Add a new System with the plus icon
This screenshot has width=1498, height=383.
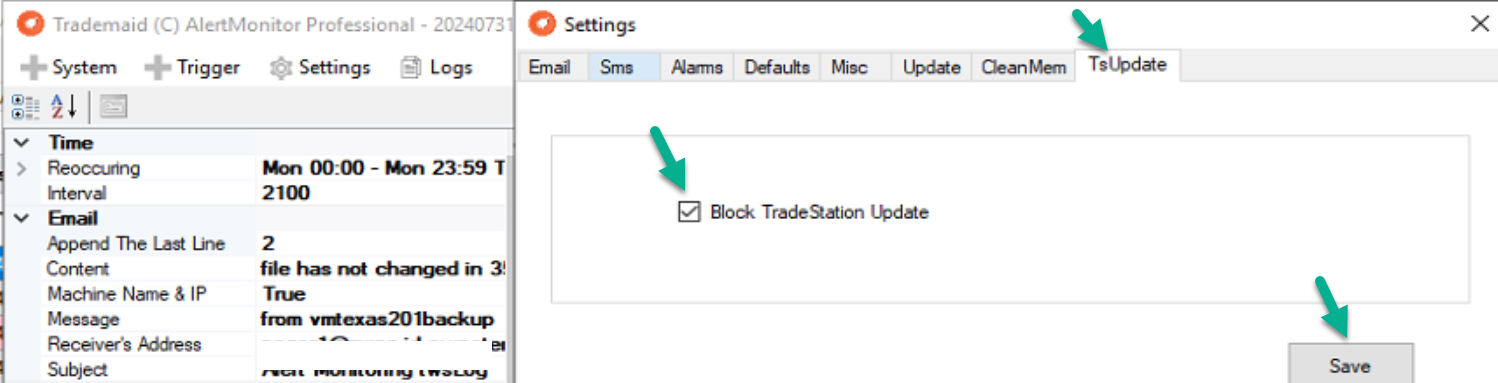point(34,68)
